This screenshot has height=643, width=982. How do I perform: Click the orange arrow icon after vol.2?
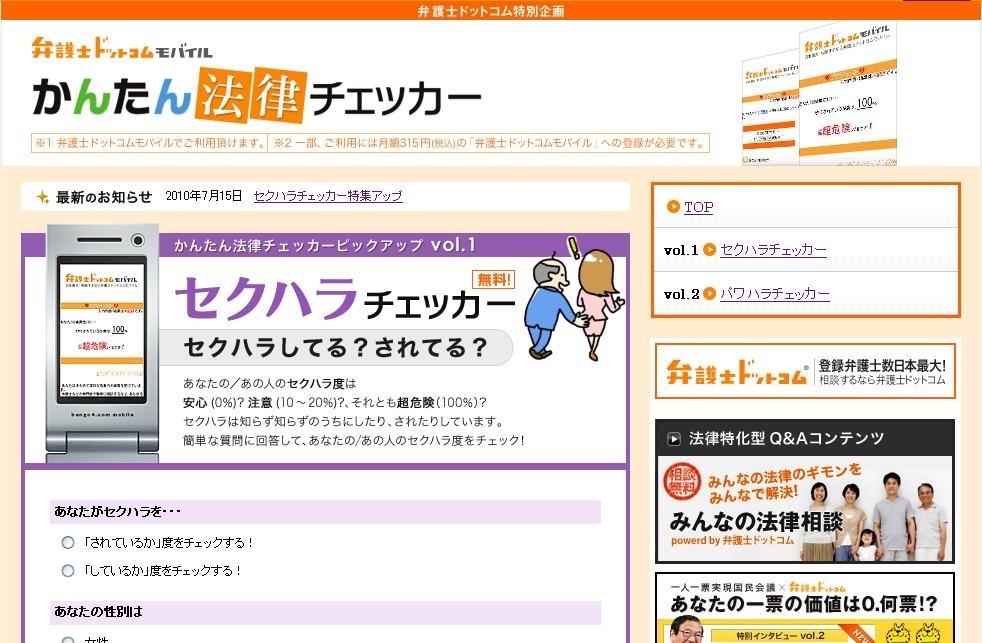pyautogui.click(x=710, y=294)
